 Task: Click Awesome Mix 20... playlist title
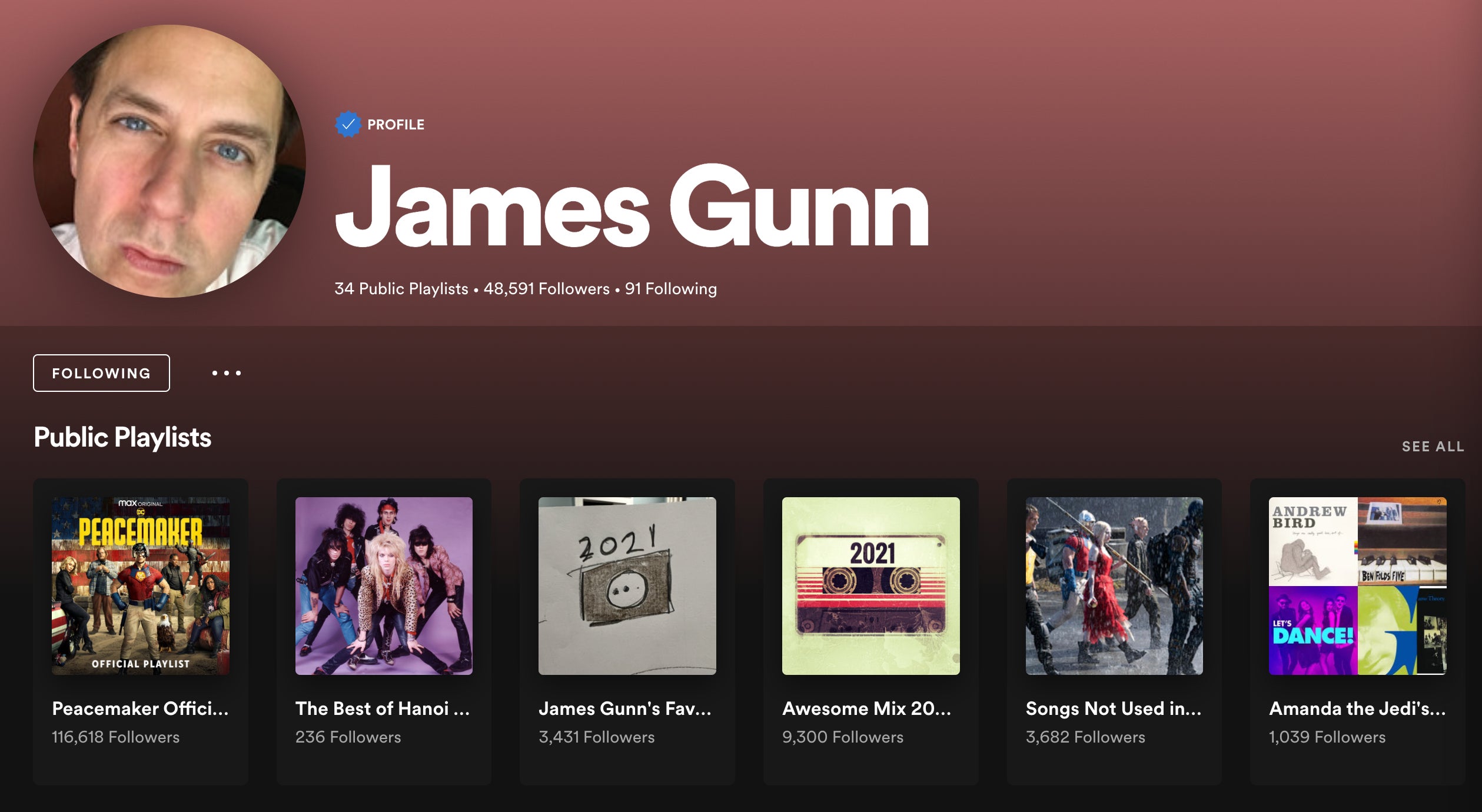[x=866, y=708]
